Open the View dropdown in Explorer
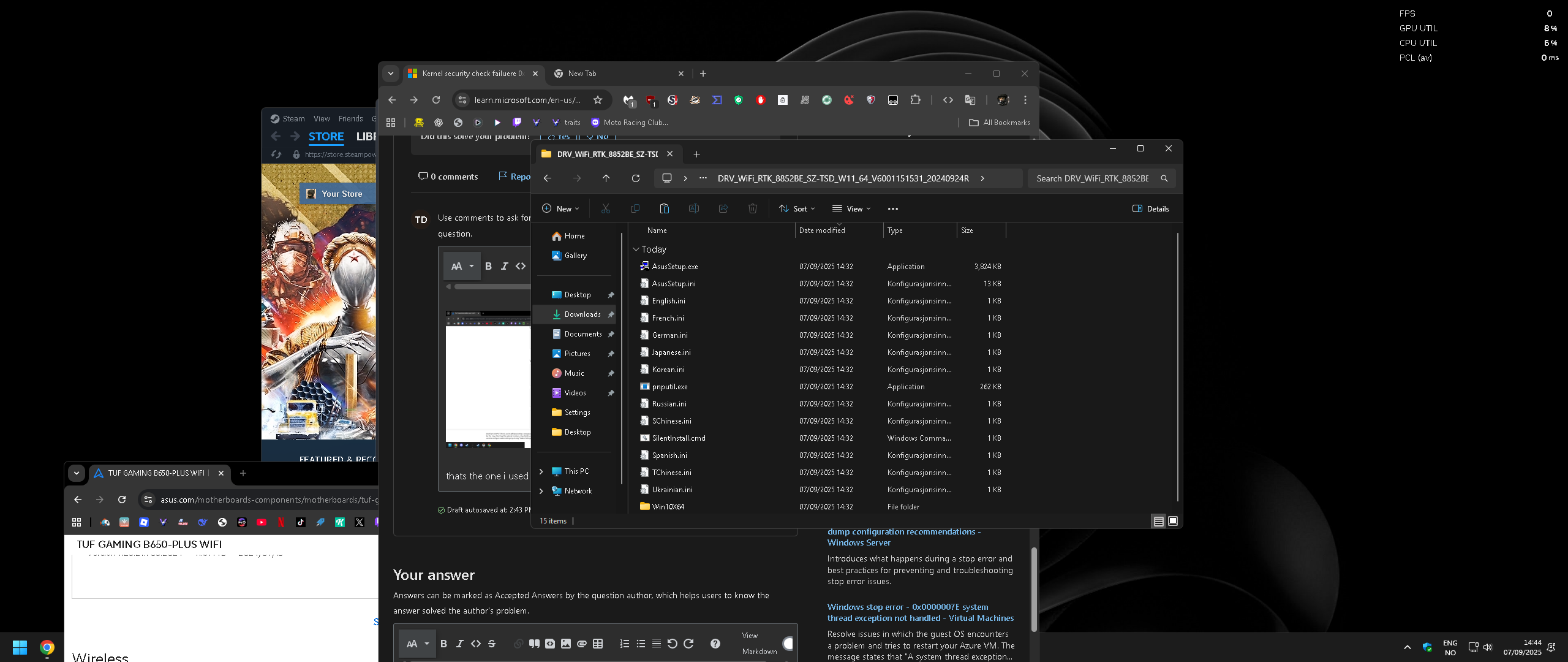This screenshot has width=1568, height=662. [x=851, y=209]
